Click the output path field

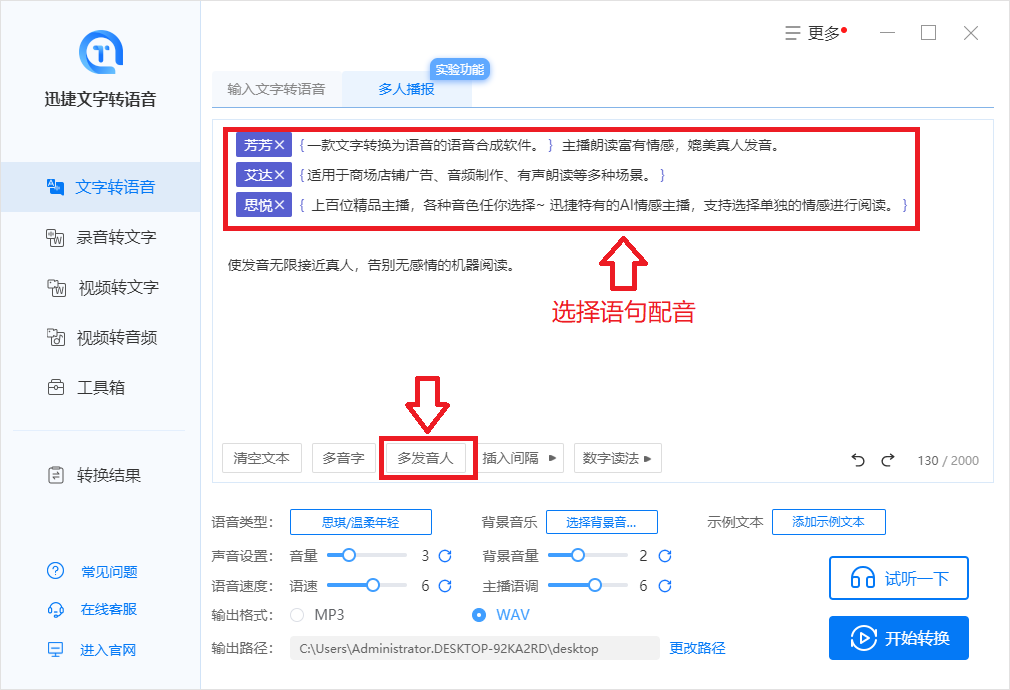475,648
